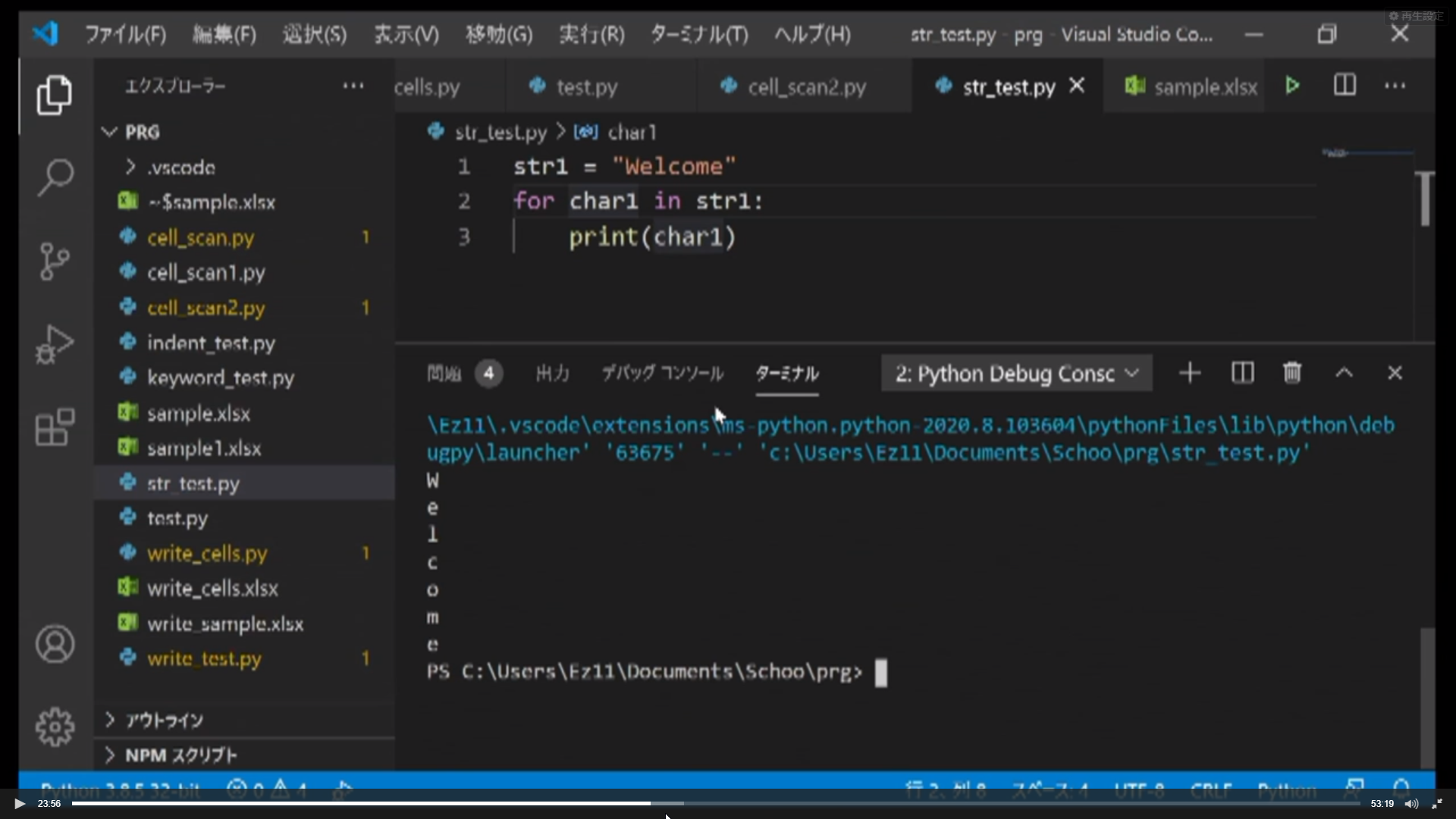Toggle fullscreen of video player
The width and height of the screenshot is (1456, 819).
click(x=1436, y=804)
